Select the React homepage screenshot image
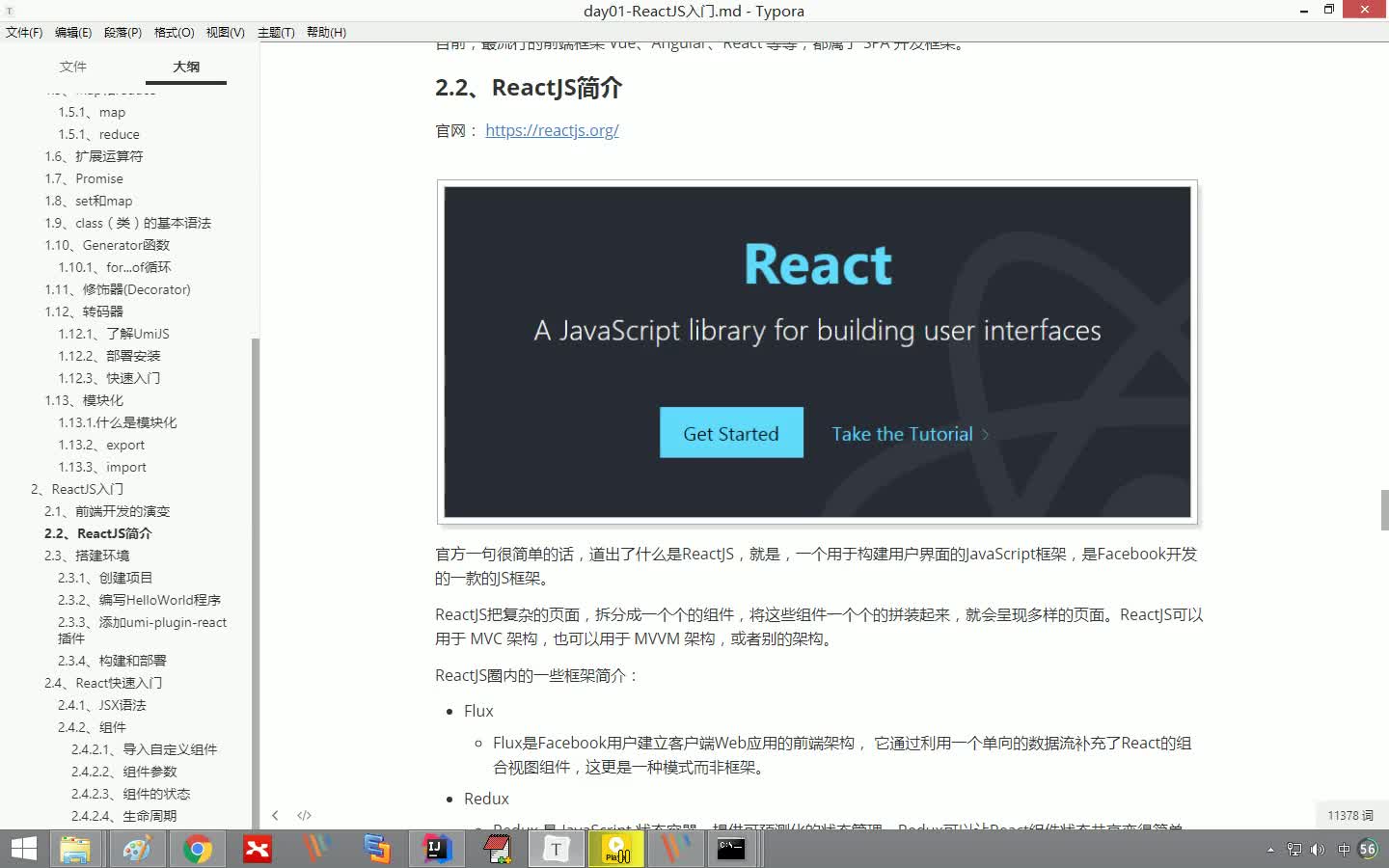Screen dimensions: 1389x868 [x=817, y=352]
